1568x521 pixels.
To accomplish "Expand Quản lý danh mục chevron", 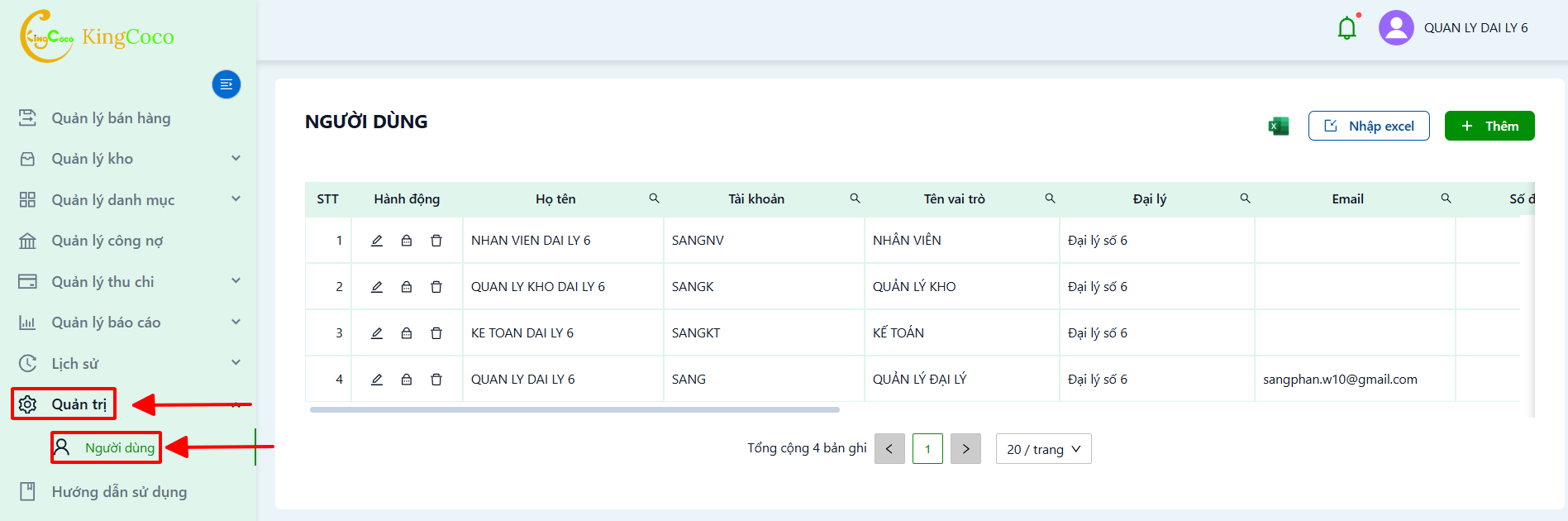I will point(236,198).
